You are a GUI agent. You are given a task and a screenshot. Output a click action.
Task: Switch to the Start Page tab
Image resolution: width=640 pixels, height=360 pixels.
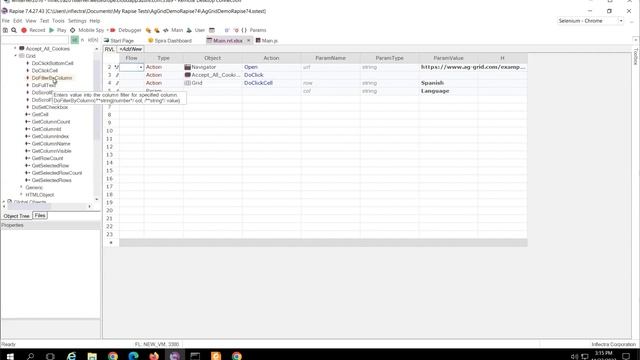point(119,41)
